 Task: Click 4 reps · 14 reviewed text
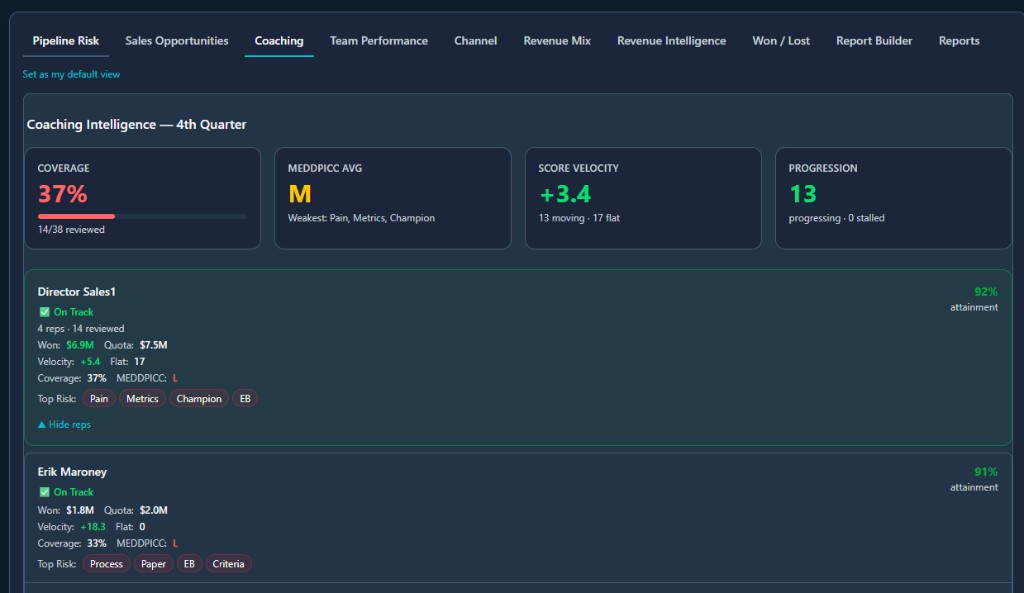(x=80, y=329)
